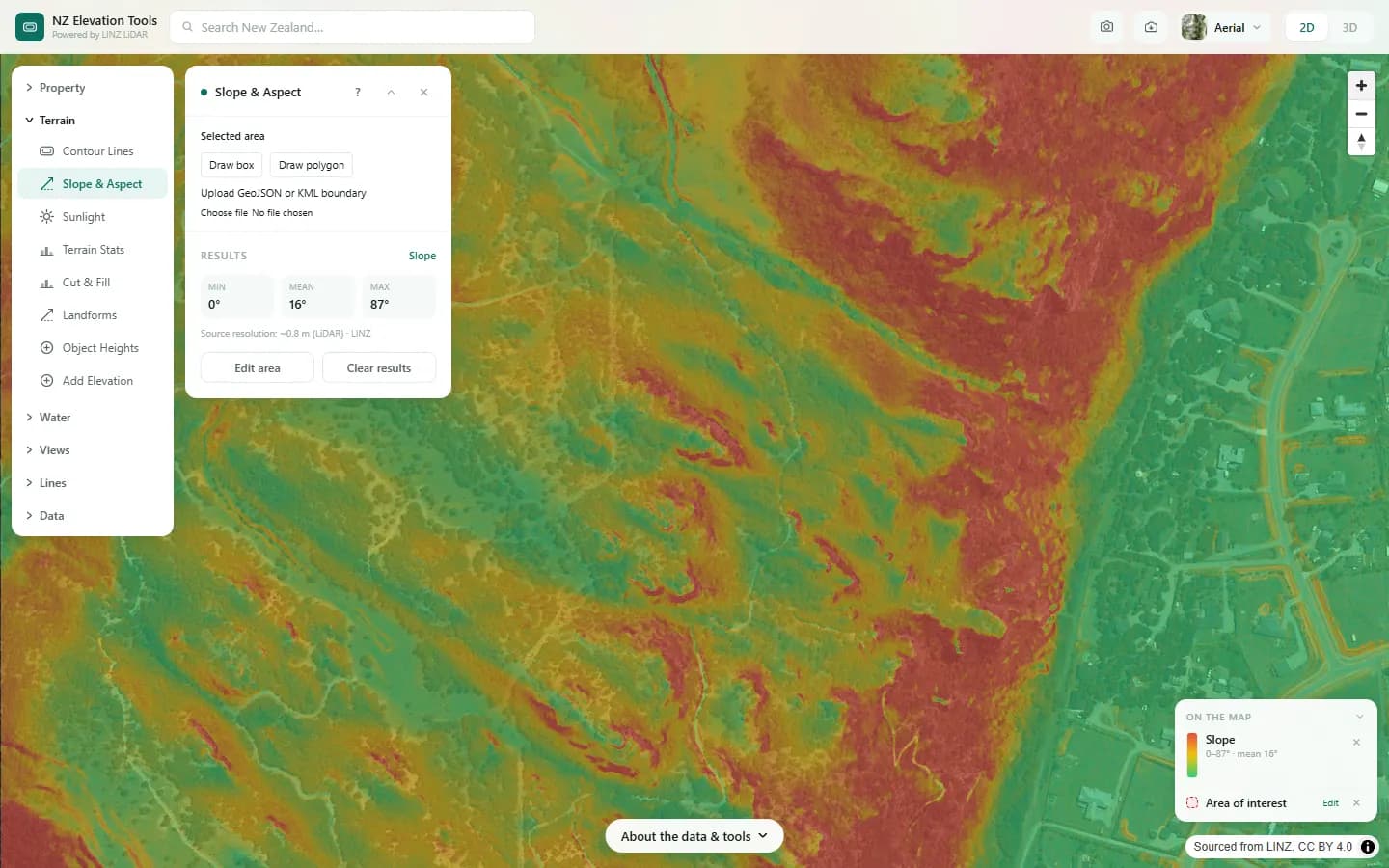Open help for Slope & Aspect panel

(358, 93)
